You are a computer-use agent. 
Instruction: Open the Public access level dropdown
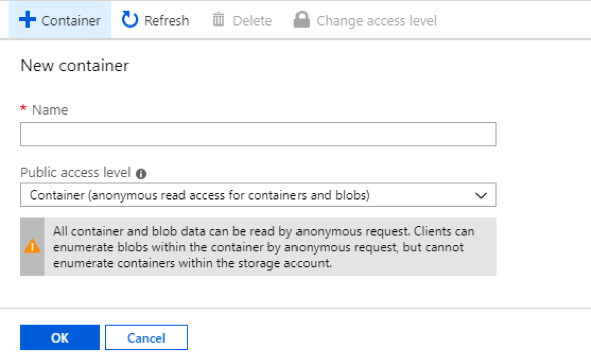coord(258,195)
